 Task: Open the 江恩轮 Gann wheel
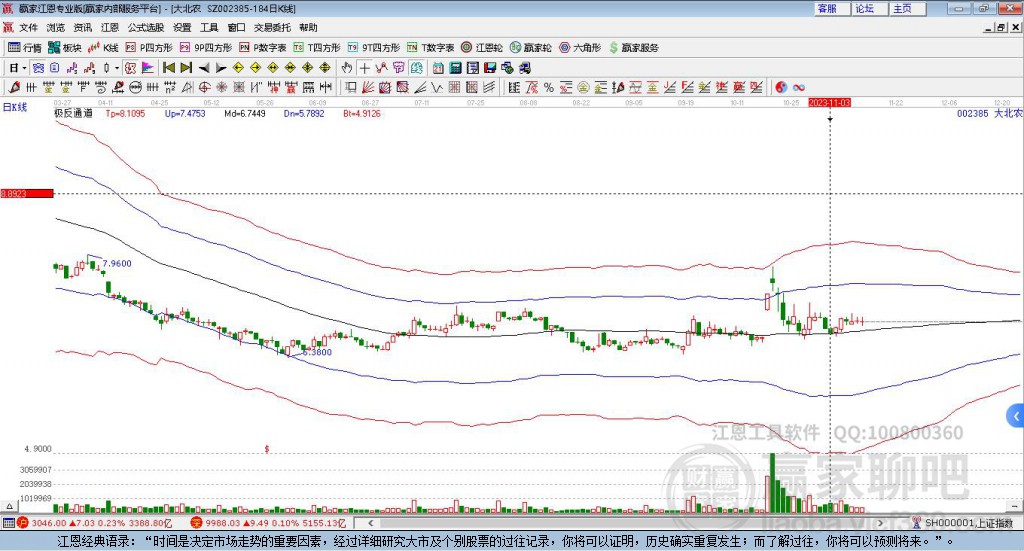click(482, 48)
